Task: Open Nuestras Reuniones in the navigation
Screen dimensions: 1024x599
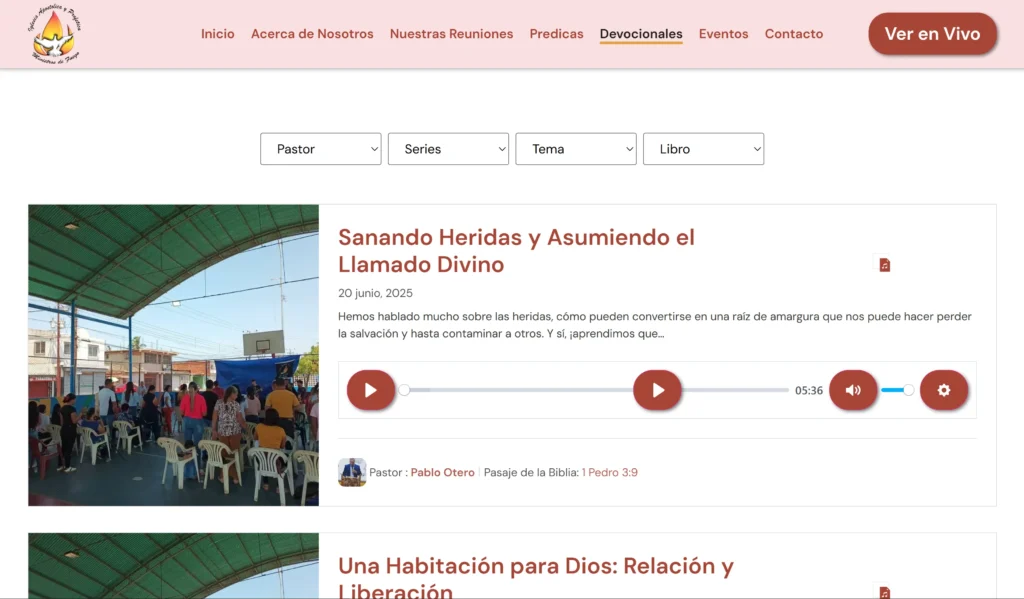Action: [x=451, y=34]
